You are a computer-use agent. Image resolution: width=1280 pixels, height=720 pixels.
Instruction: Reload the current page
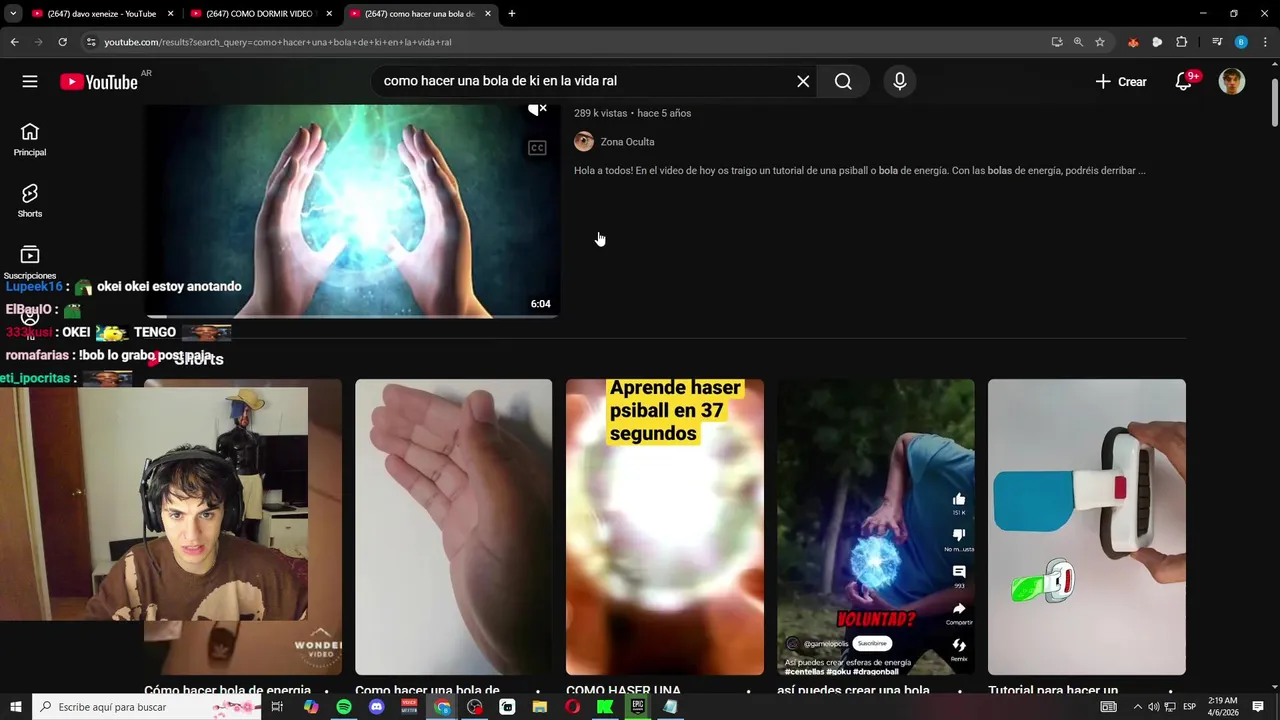point(62,42)
